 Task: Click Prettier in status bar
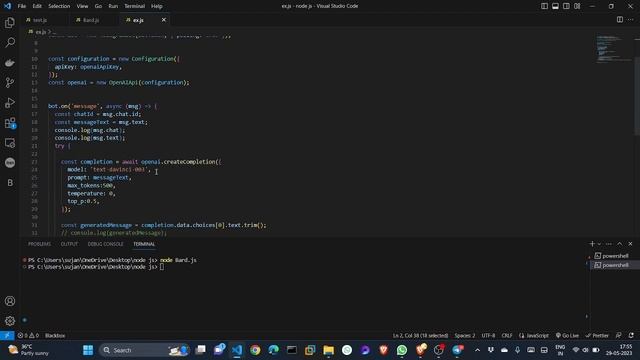pyautogui.click(x=597, y=336)
